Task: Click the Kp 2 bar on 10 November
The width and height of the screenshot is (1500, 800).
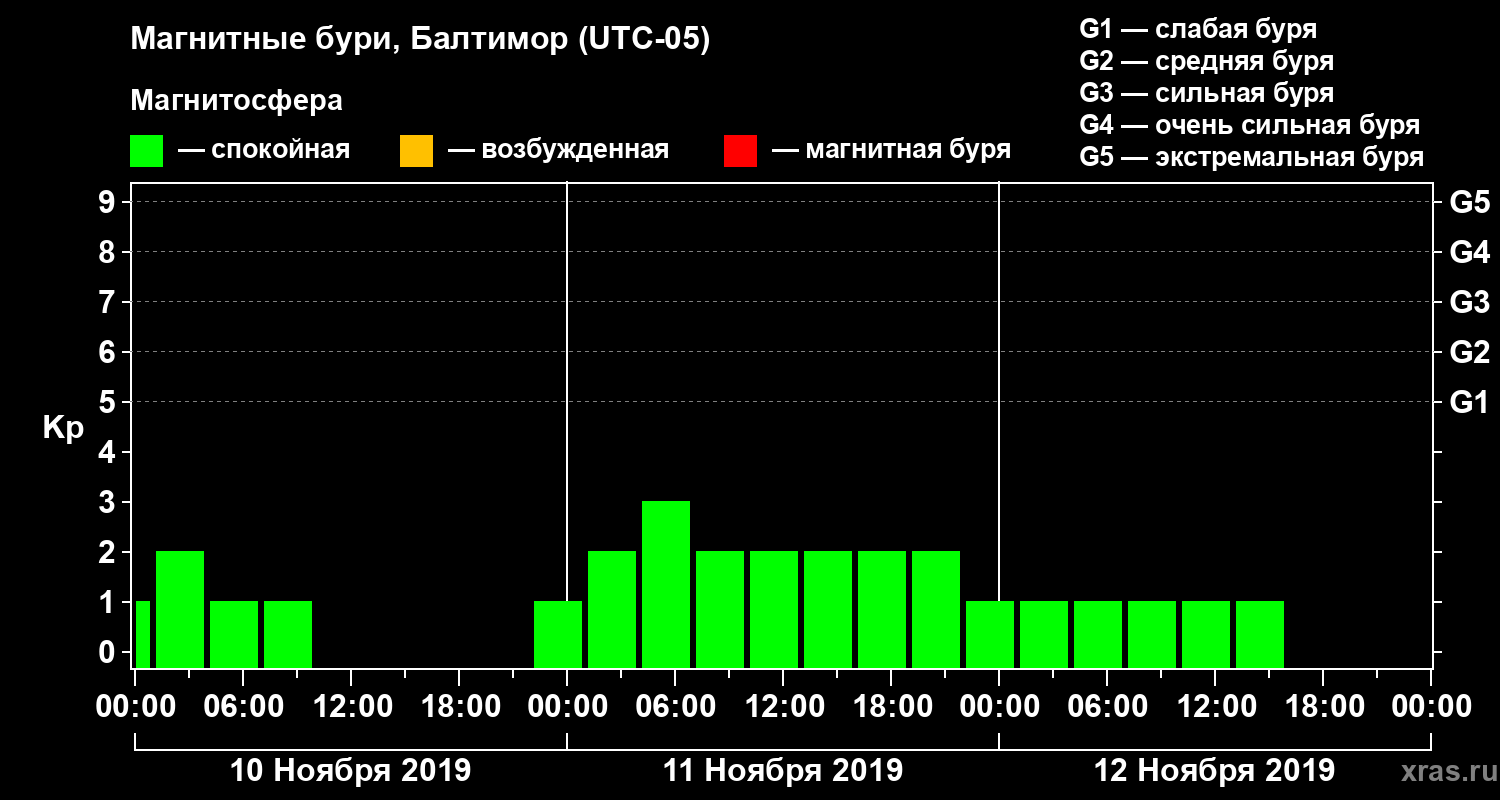Action: point(180,609)
